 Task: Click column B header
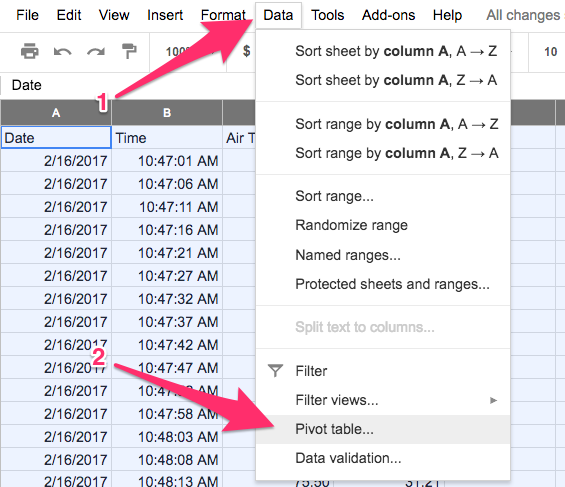167,113
